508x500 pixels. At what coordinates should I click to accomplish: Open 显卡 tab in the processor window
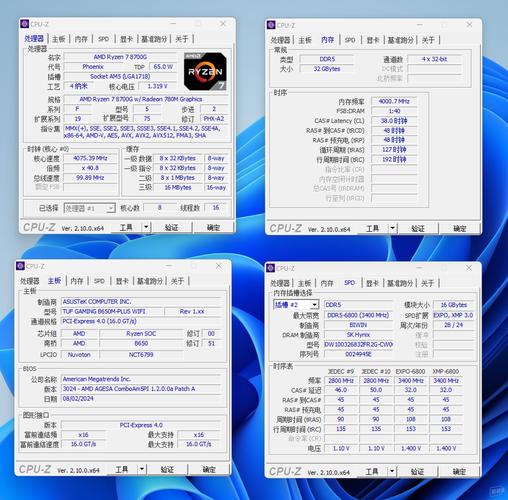pos(126,39)
